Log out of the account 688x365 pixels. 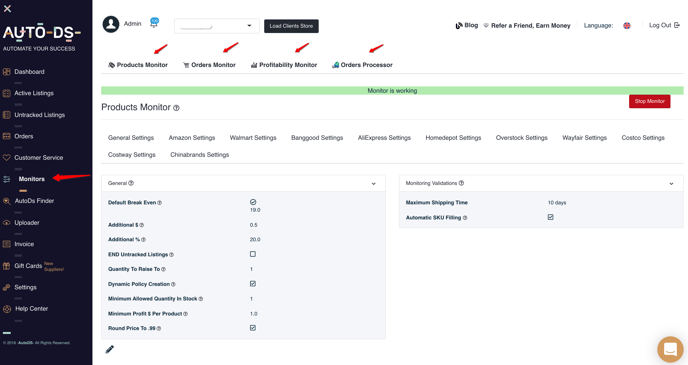664,25
